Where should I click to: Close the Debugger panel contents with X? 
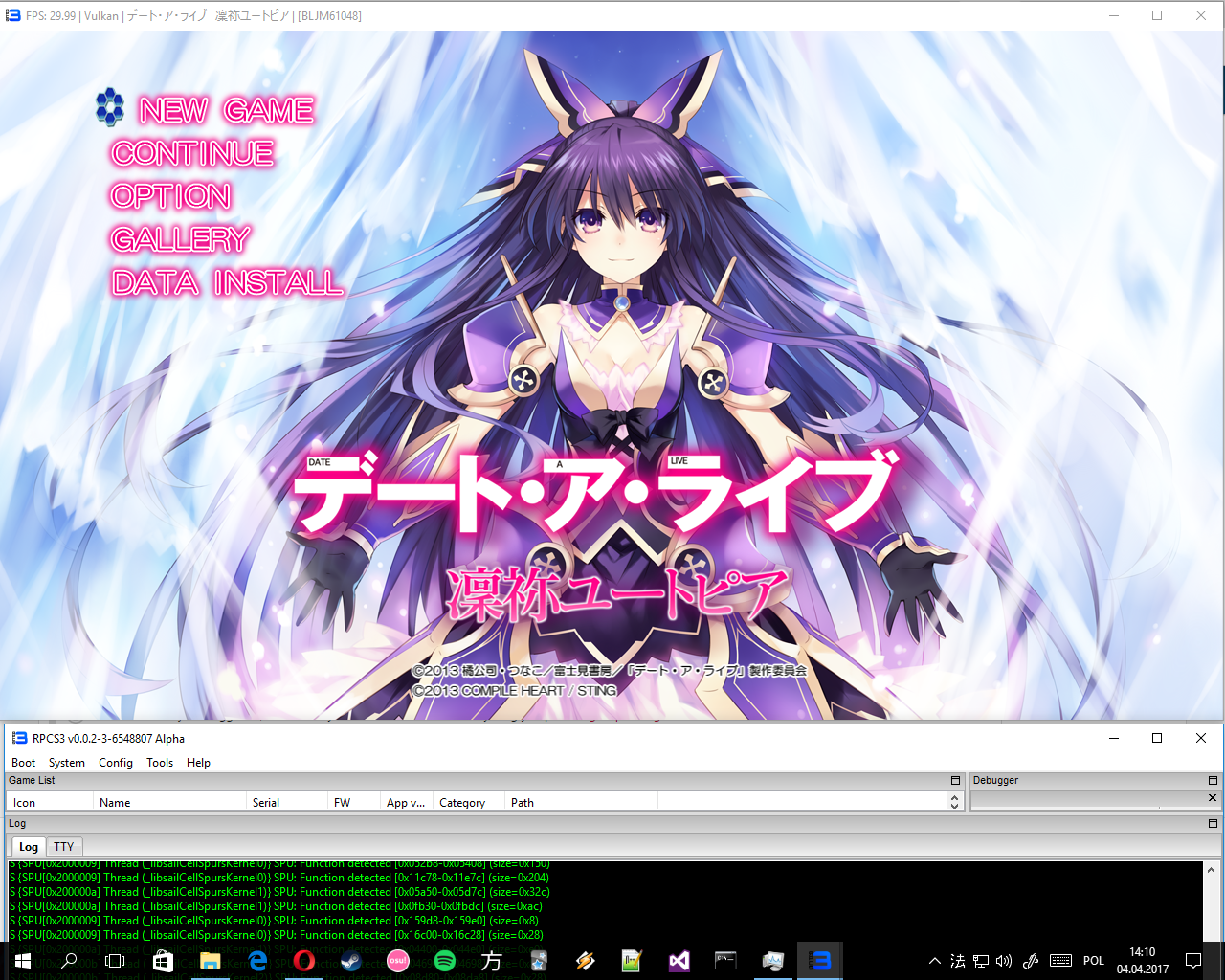1213,797
